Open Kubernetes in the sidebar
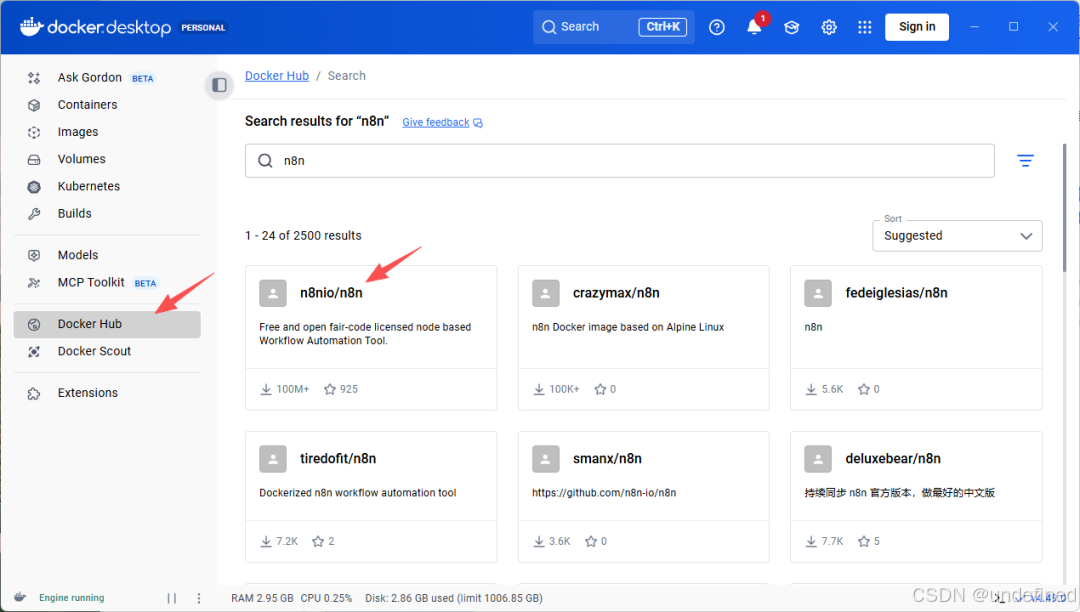 107,186
